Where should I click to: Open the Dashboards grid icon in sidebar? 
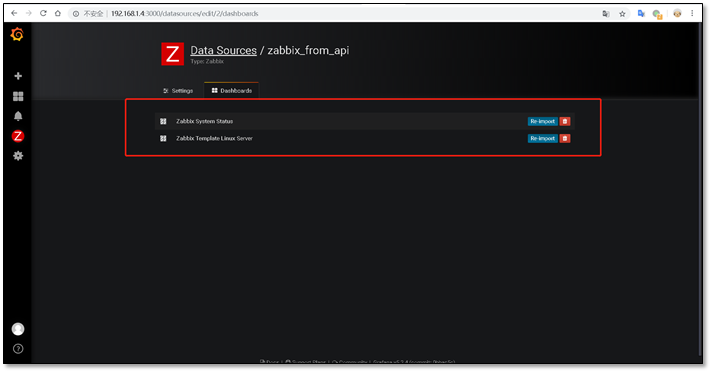coord(18,96)
